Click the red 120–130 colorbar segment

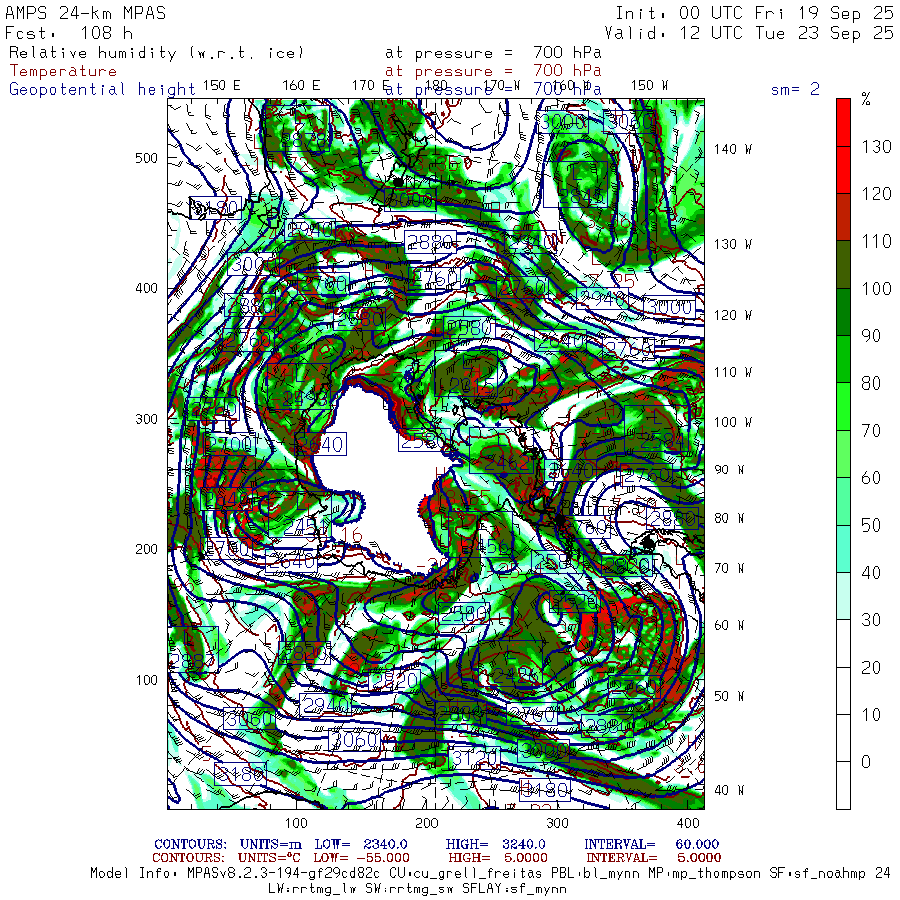point(843,170)
